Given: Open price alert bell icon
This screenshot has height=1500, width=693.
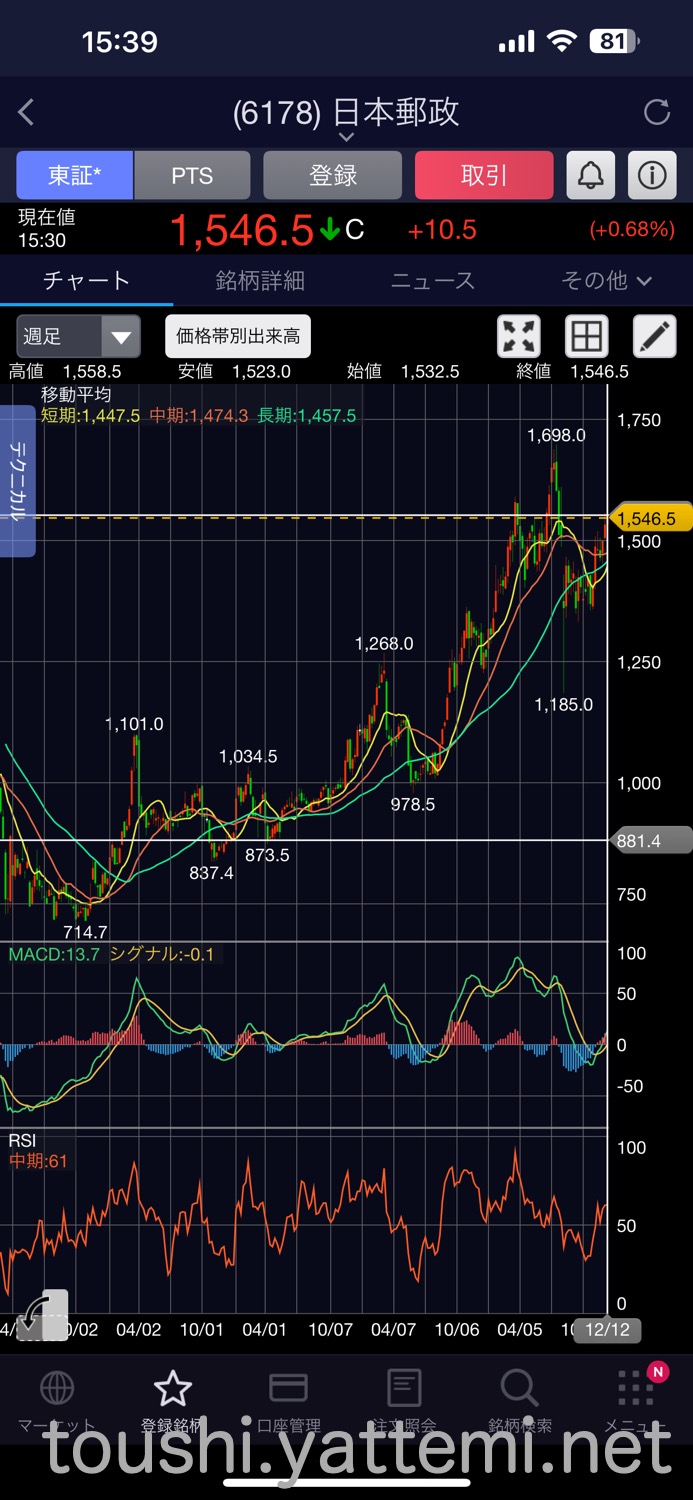Looking at the screenshot, I should tap(591, 176).
